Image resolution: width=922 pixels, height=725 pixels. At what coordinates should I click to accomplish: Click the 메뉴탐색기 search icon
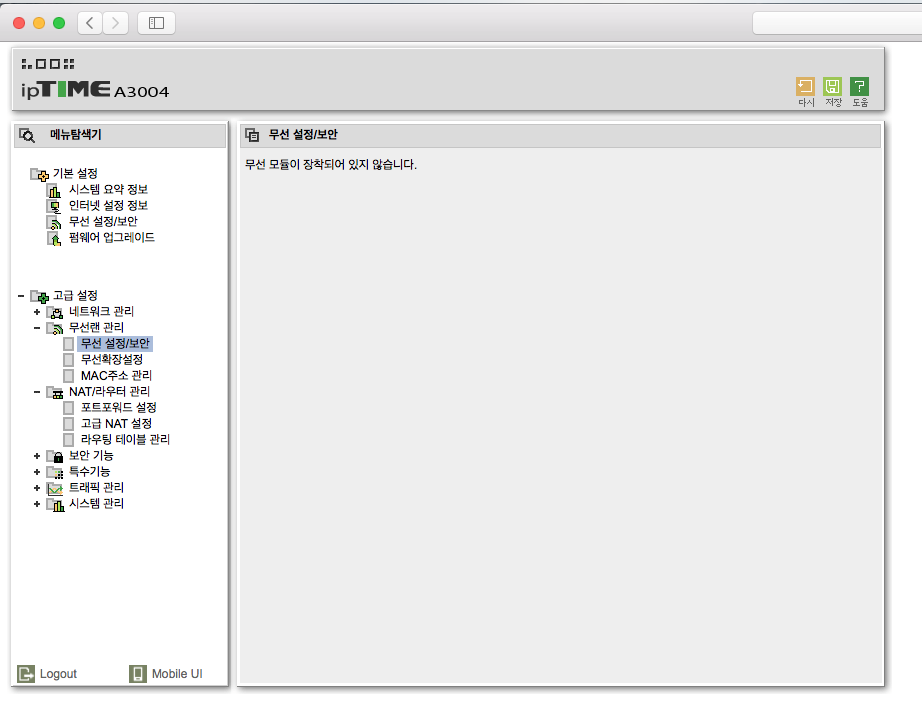27,135
